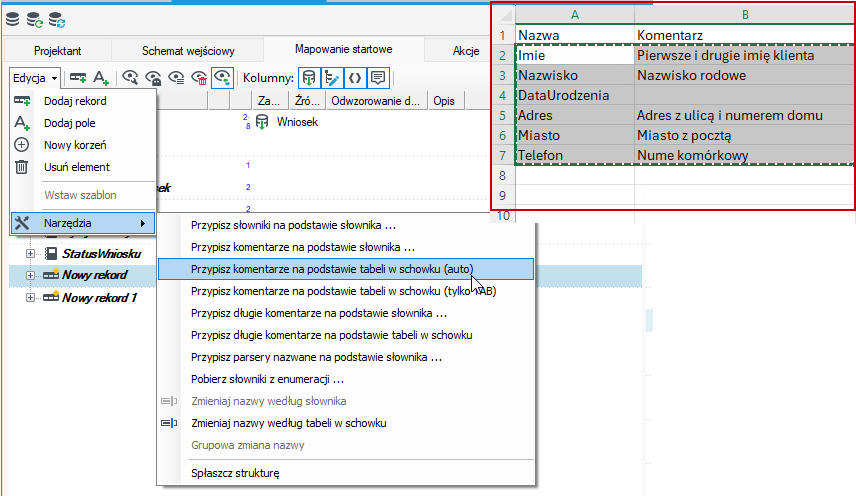The image size is (856, 496).
Task: Click the eye with padlock toolbar icon
Action: point(153,78)
